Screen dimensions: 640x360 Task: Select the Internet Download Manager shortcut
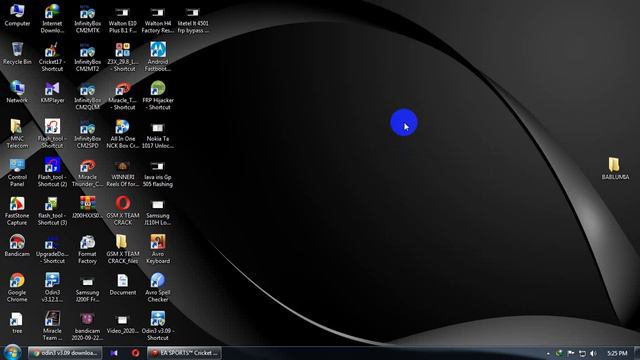point(52,19)
